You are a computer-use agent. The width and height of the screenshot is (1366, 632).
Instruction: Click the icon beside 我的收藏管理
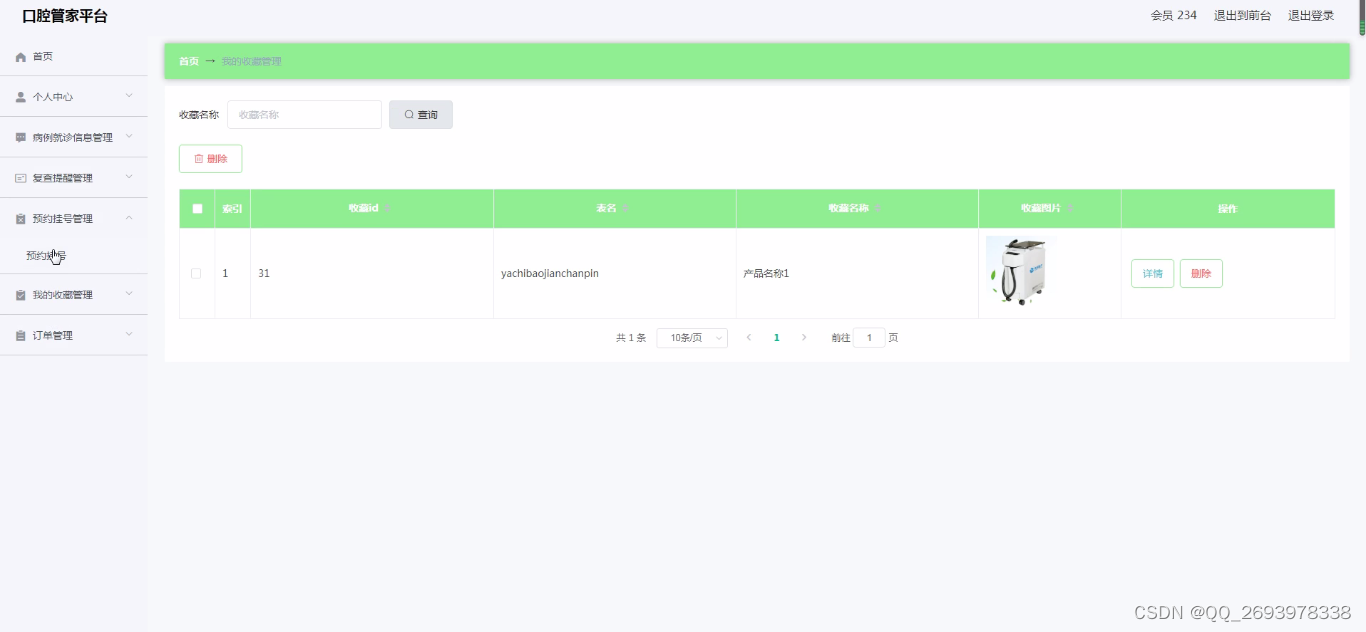tap(21, 295)
